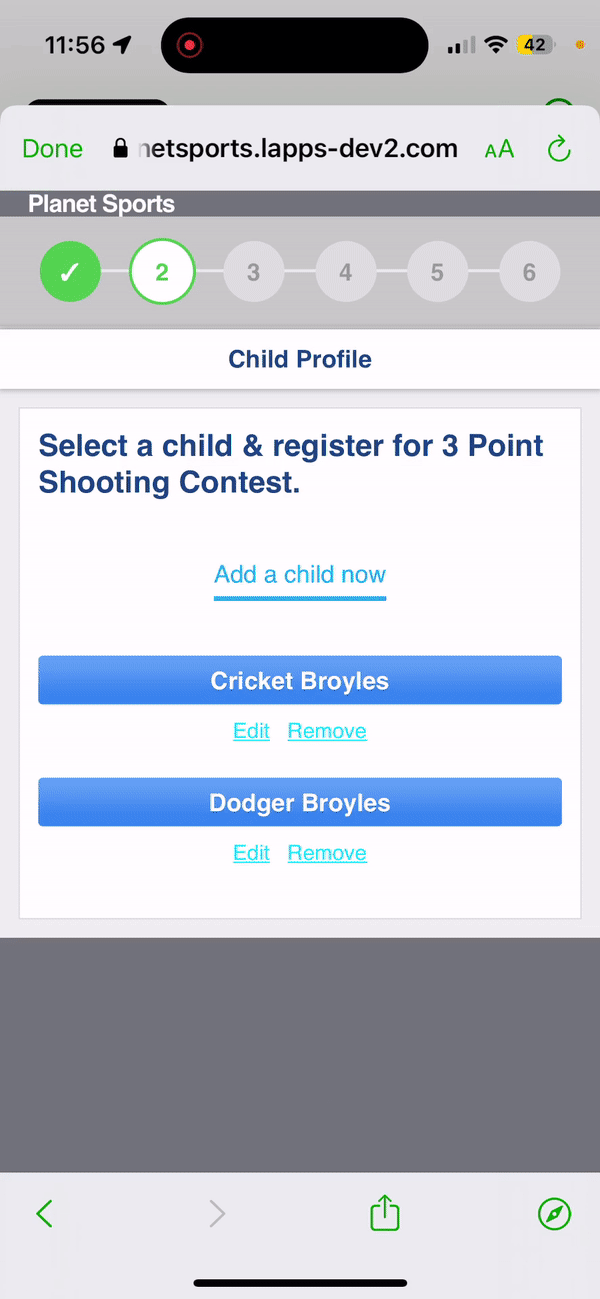Tap the Done button
600x1299 pixels.
(53, 150)
